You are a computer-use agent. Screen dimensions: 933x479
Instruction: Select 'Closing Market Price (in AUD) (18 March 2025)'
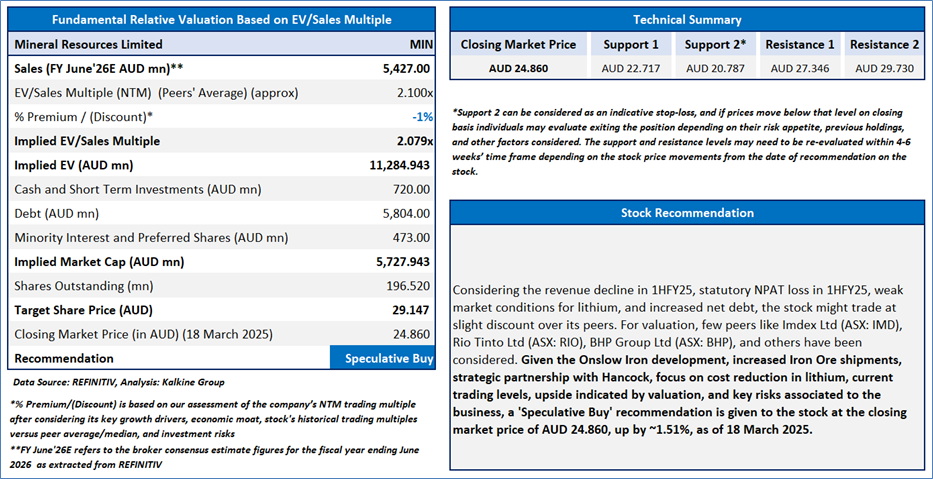click(143, 334)
